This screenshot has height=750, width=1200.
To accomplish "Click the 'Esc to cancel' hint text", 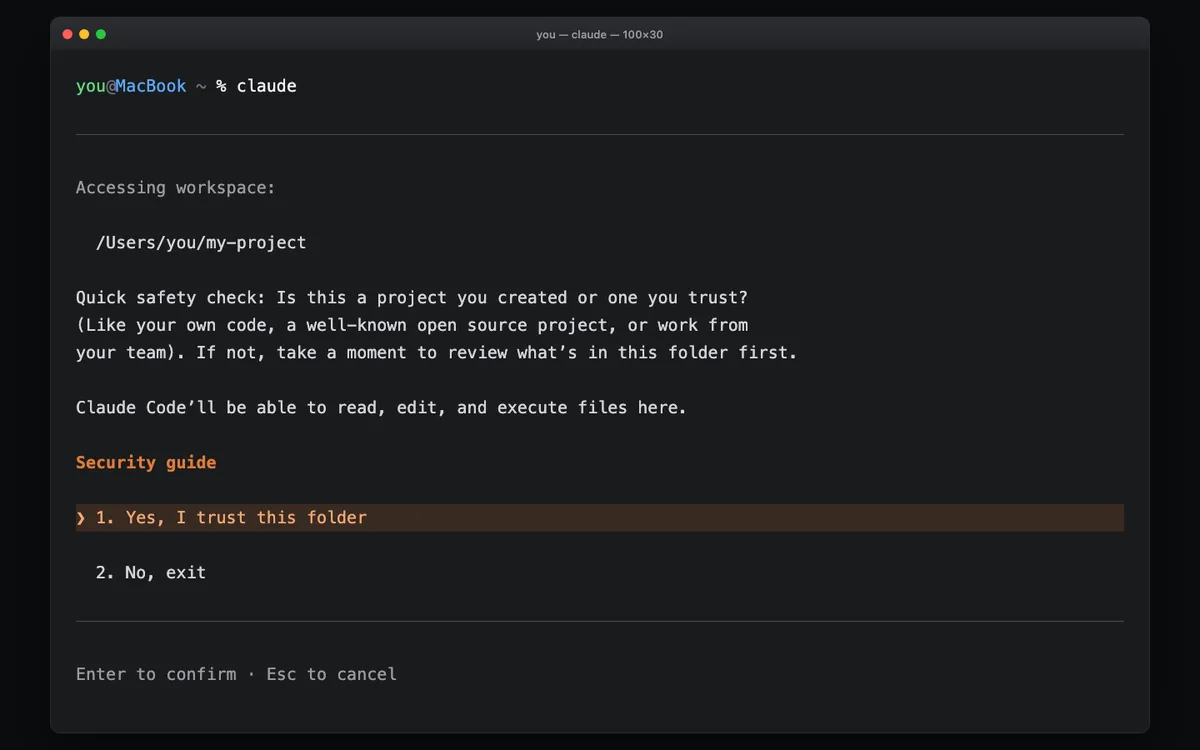I will pos(332,674).
